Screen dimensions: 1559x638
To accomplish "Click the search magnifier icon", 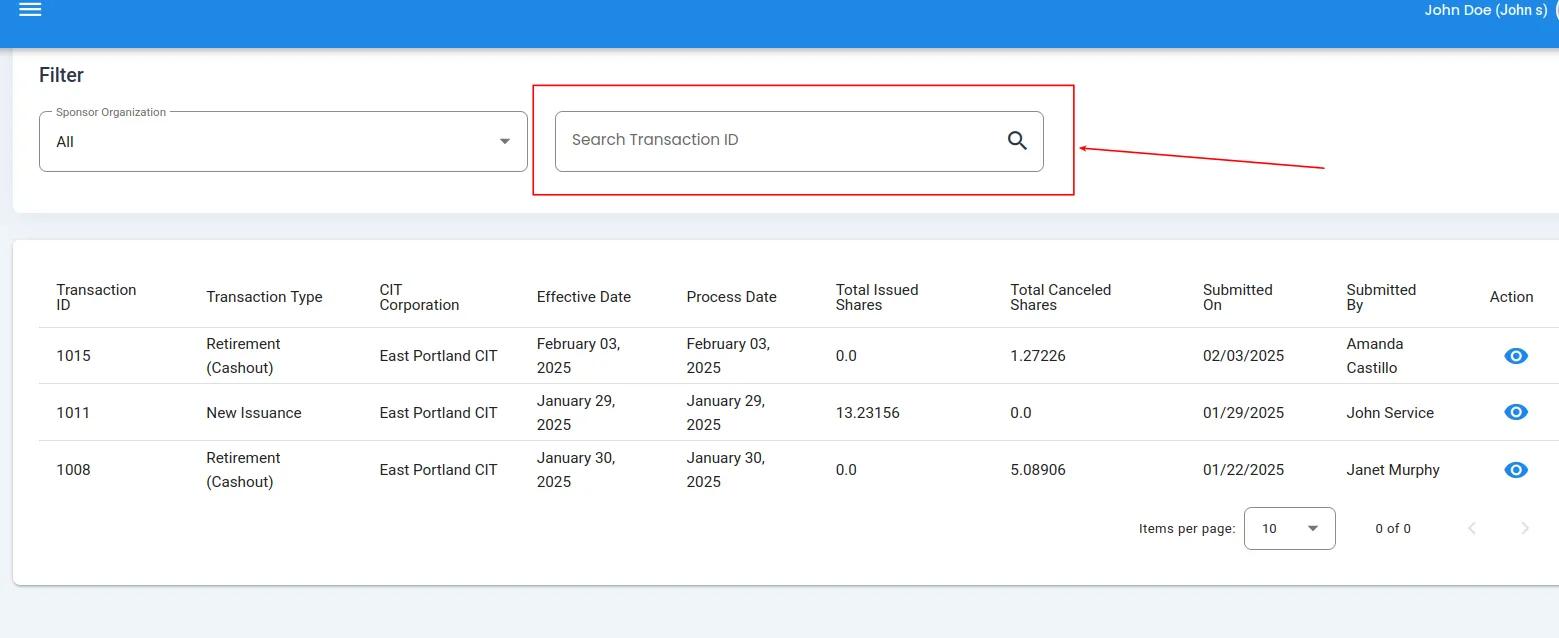I will [x=1017, y=141].
